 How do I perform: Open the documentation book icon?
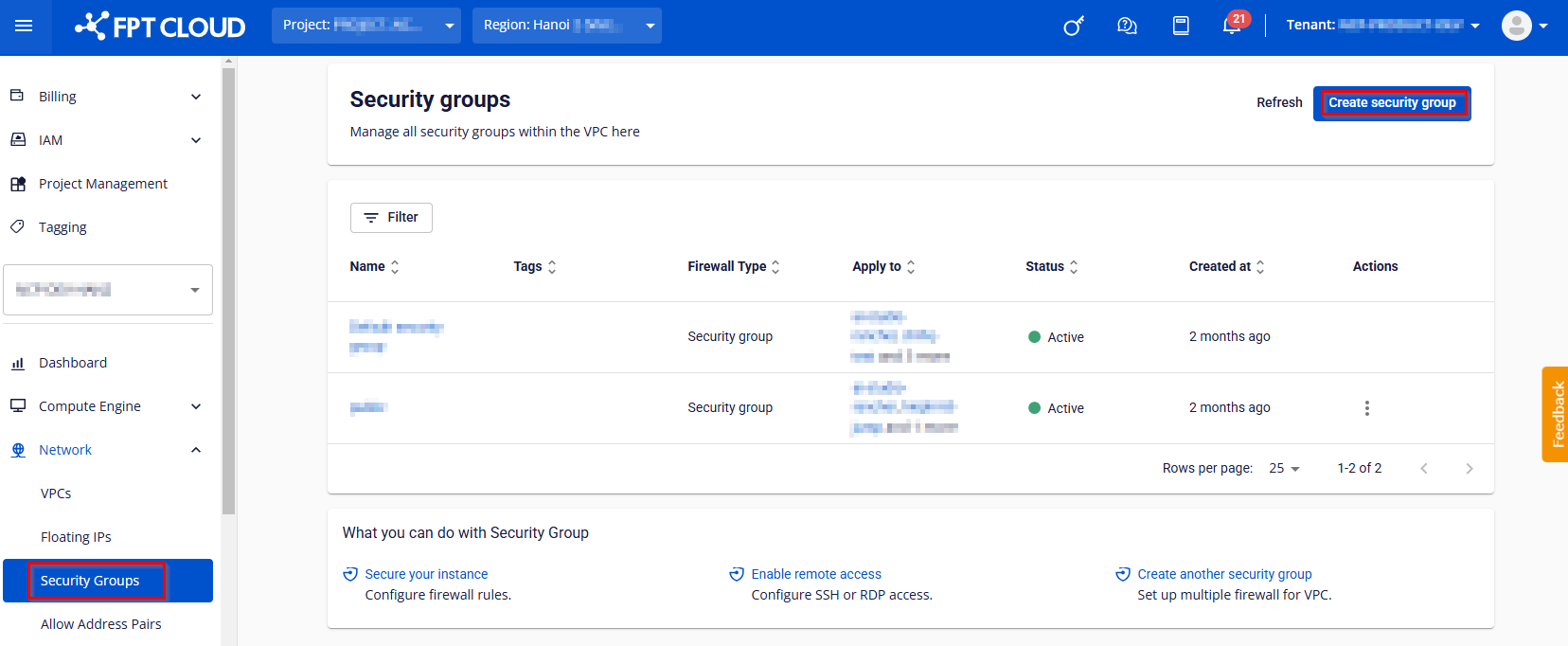pyautogui.click(x=1181, y=26)
